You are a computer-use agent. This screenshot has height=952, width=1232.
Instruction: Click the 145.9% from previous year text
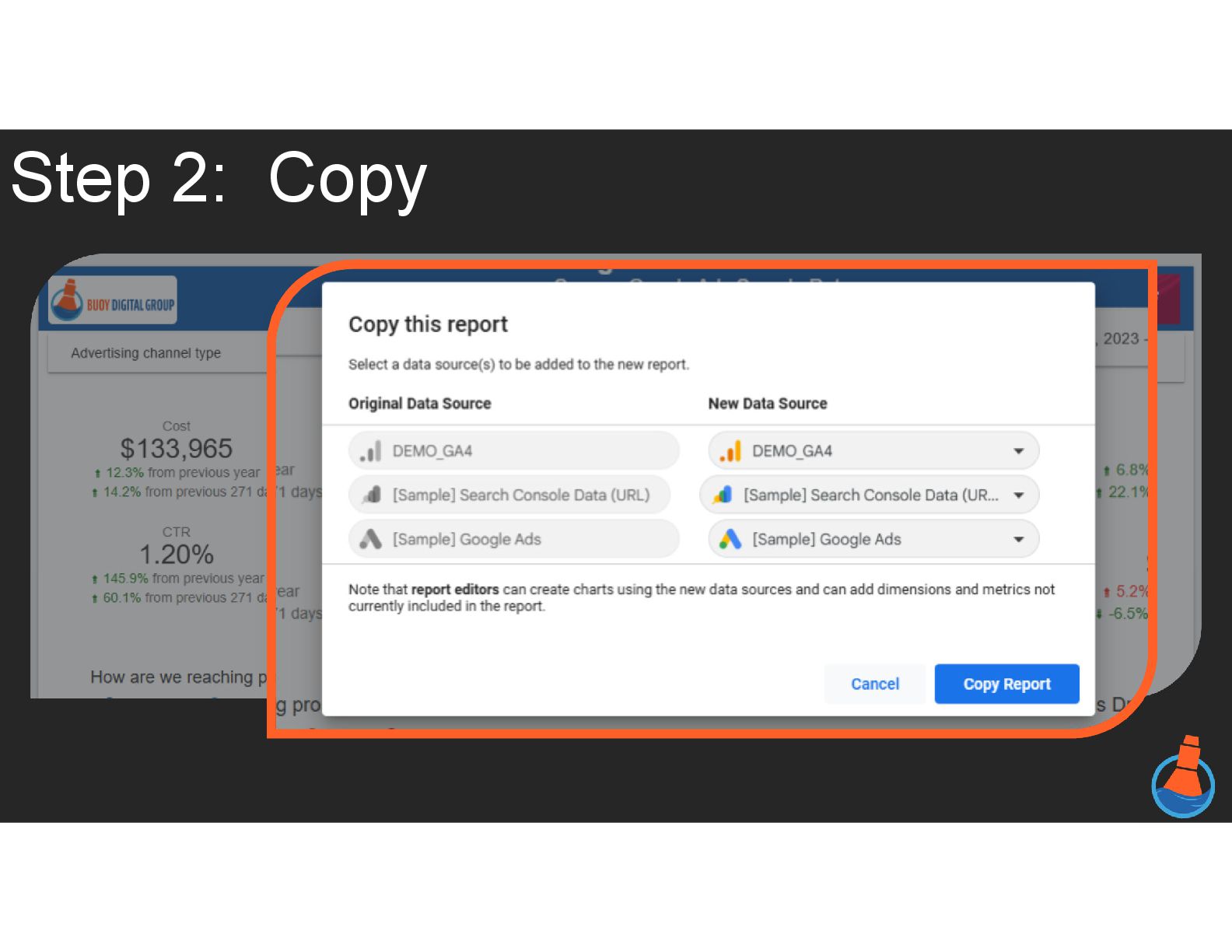click(x=179, y=579)
